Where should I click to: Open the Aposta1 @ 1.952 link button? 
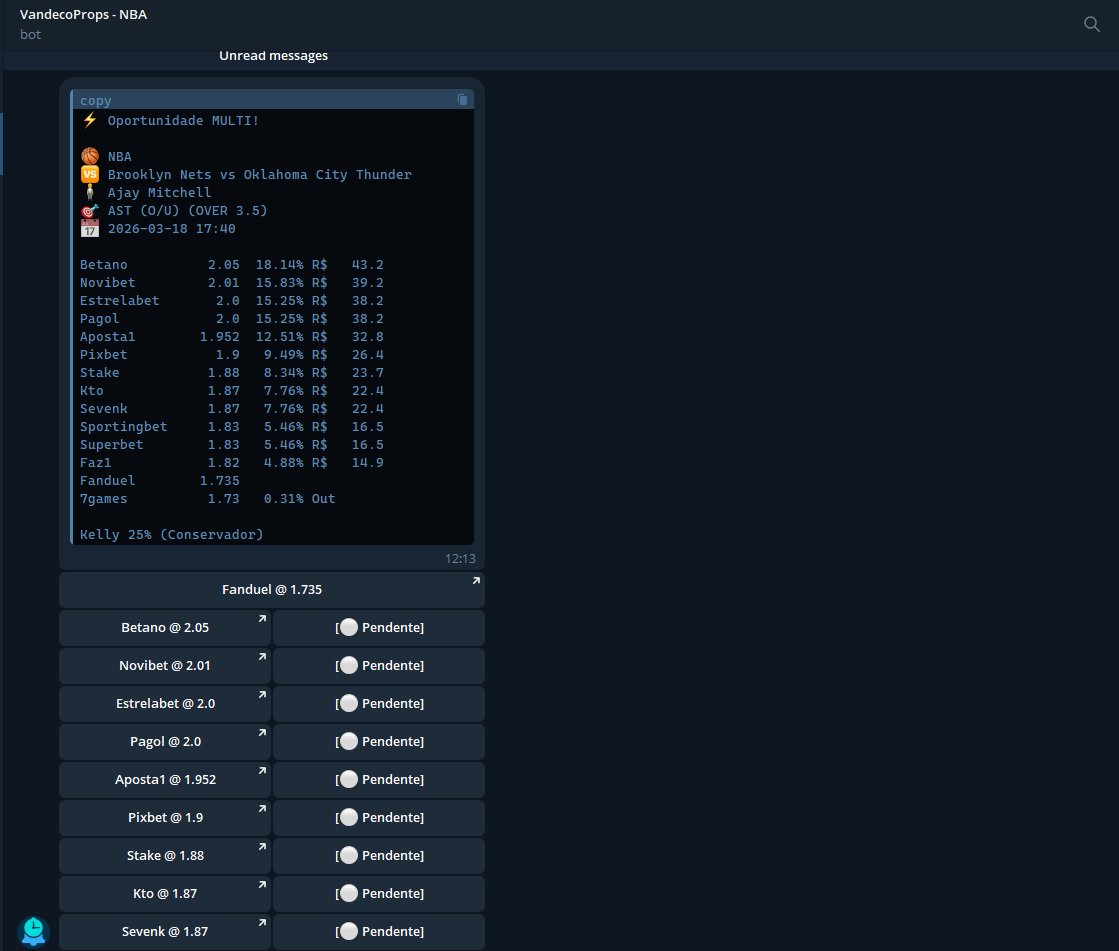click(x=165, y=779)
